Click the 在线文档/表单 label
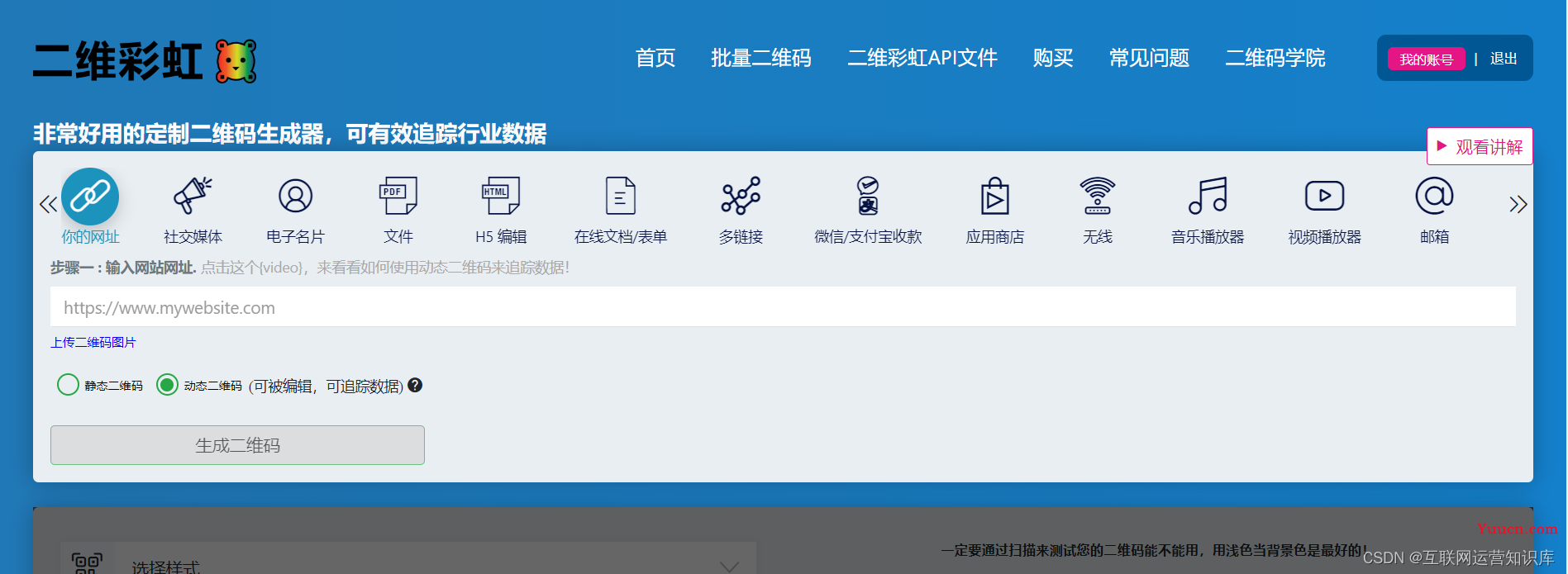1568x574 pixels. (621, 237)
